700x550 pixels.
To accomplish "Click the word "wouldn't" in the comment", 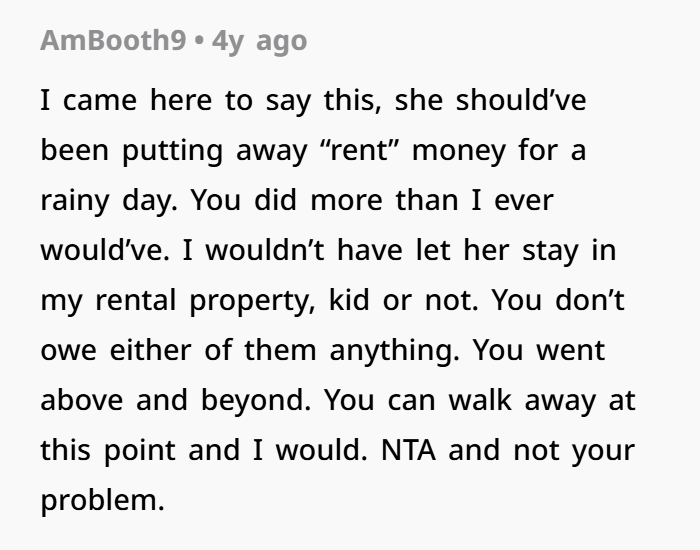I will tap(265, 250).
